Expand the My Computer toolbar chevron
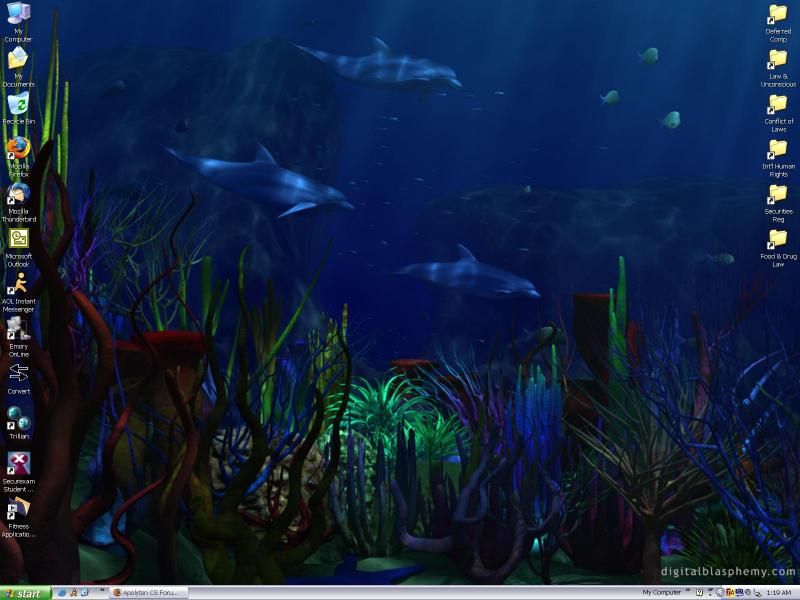The image size is (800, 600). [x=688, y=590]
